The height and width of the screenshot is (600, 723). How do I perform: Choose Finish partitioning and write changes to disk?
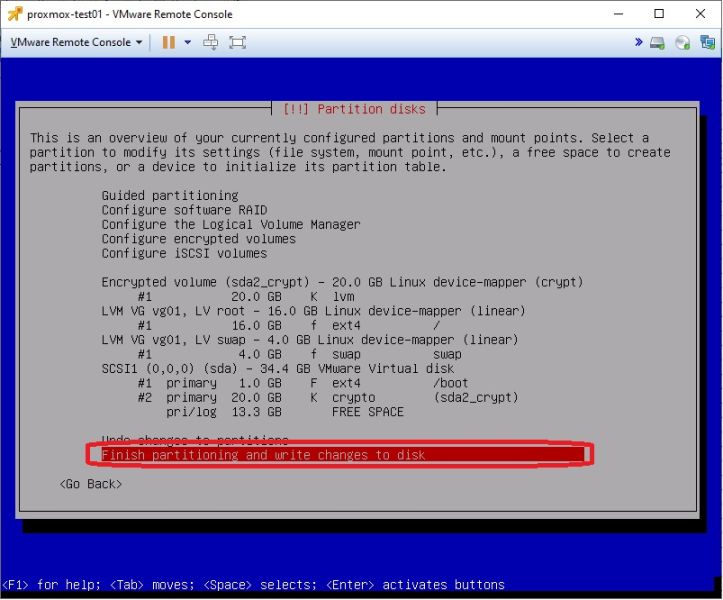(x=343, y=455)
